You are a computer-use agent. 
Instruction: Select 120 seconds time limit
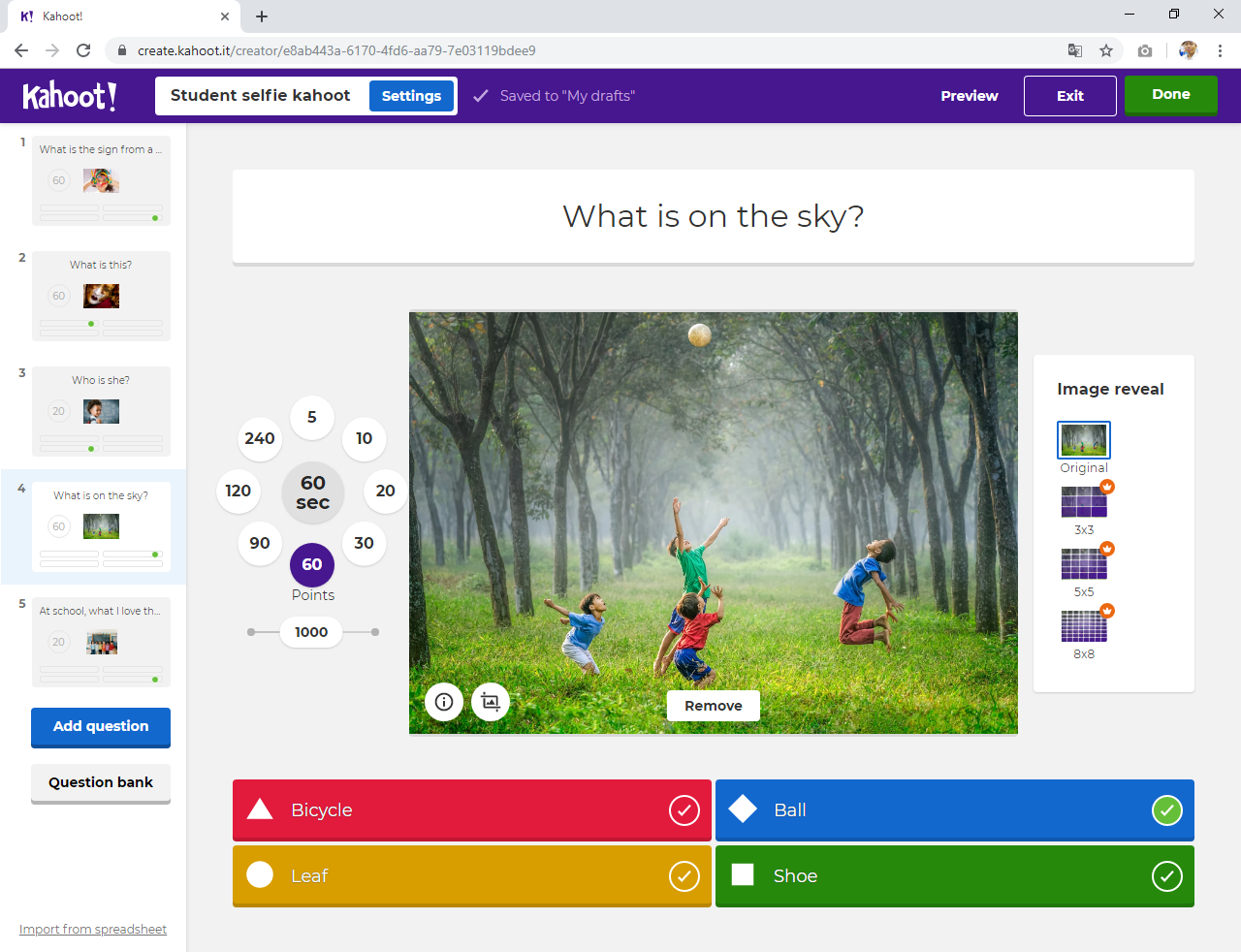coord(239,491)
